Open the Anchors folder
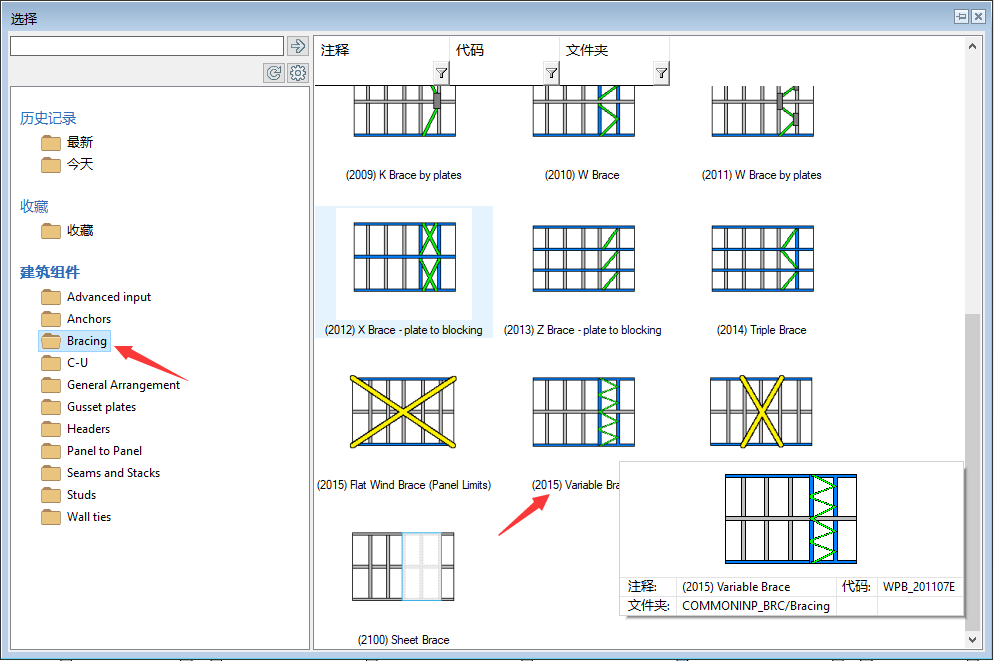 coord(76,319)
